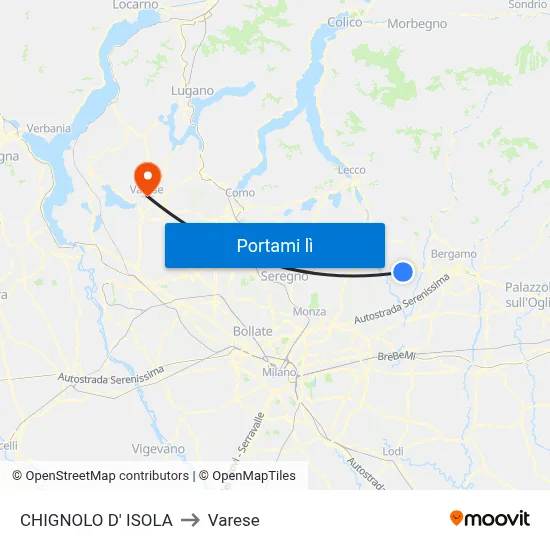Open the OpenMapTiles attribution link
Image resolution: width=550 pixels, height=550 pixels.
(x=247, y=476)
